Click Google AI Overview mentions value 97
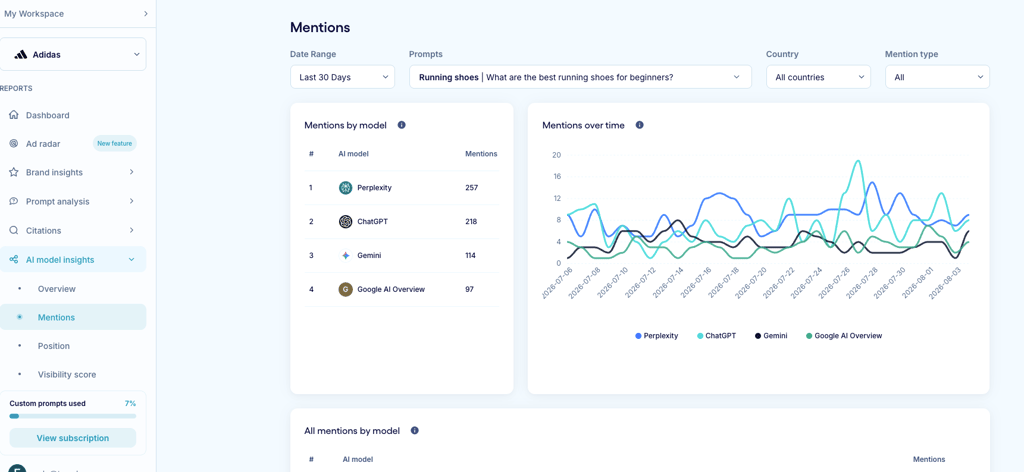1024x472 pixels. 469,289
